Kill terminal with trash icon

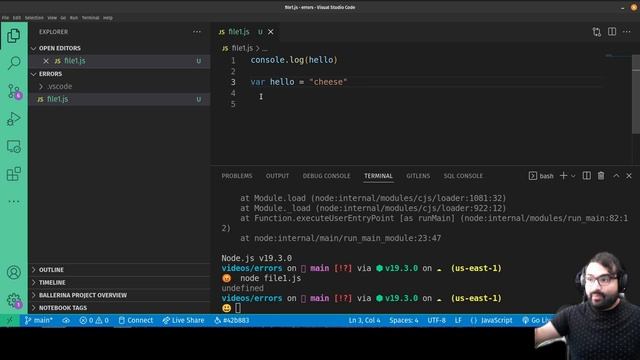601,176
